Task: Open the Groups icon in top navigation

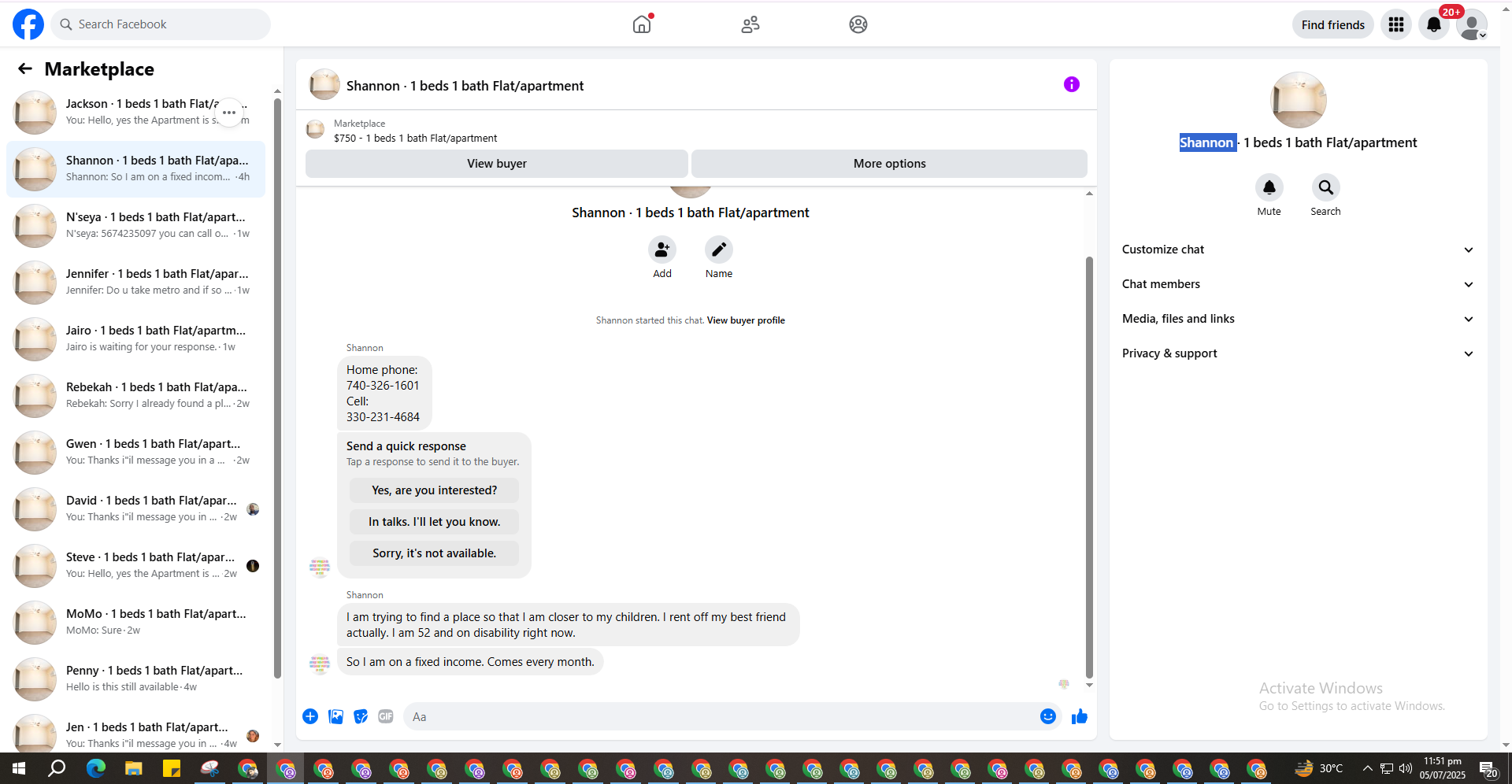Action: [858, 24]
